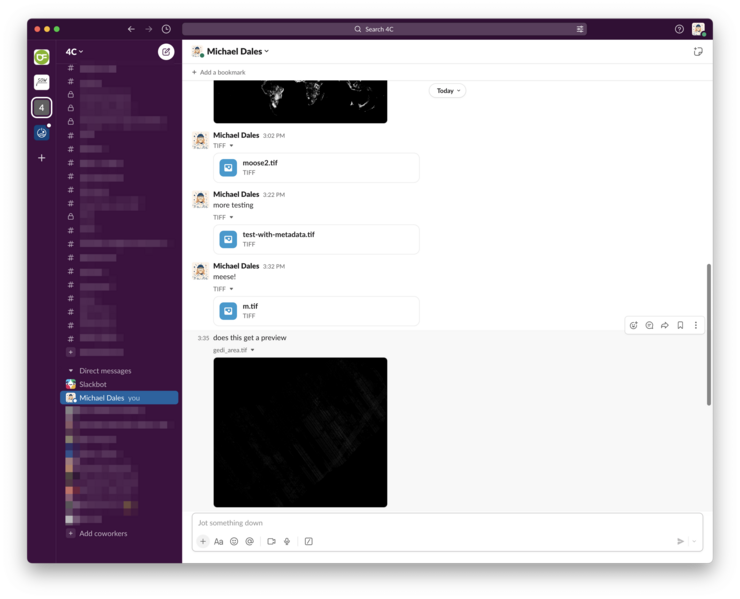This screenshot has height=599, width=740.
Task: Open the history clock icon
Action: 166,29
